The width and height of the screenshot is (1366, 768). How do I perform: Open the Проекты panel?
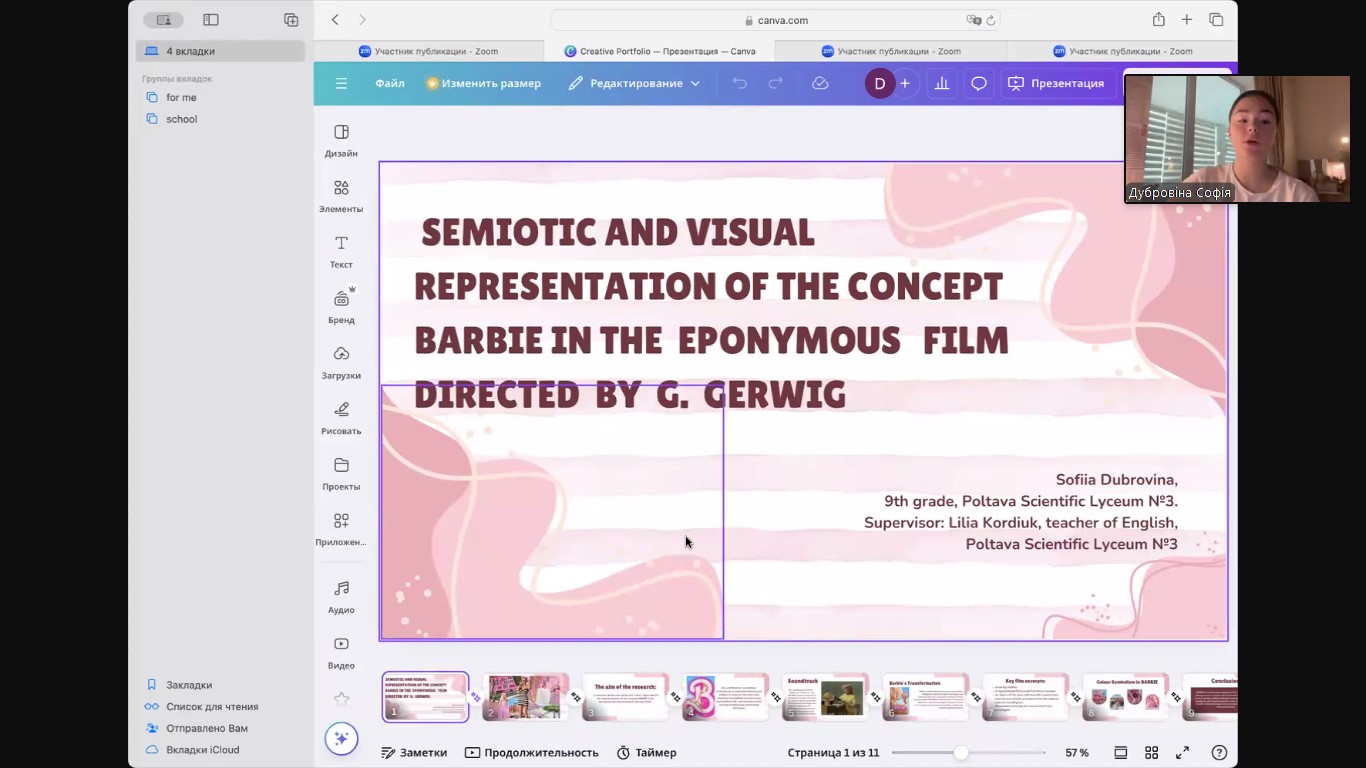click(341, 474)
